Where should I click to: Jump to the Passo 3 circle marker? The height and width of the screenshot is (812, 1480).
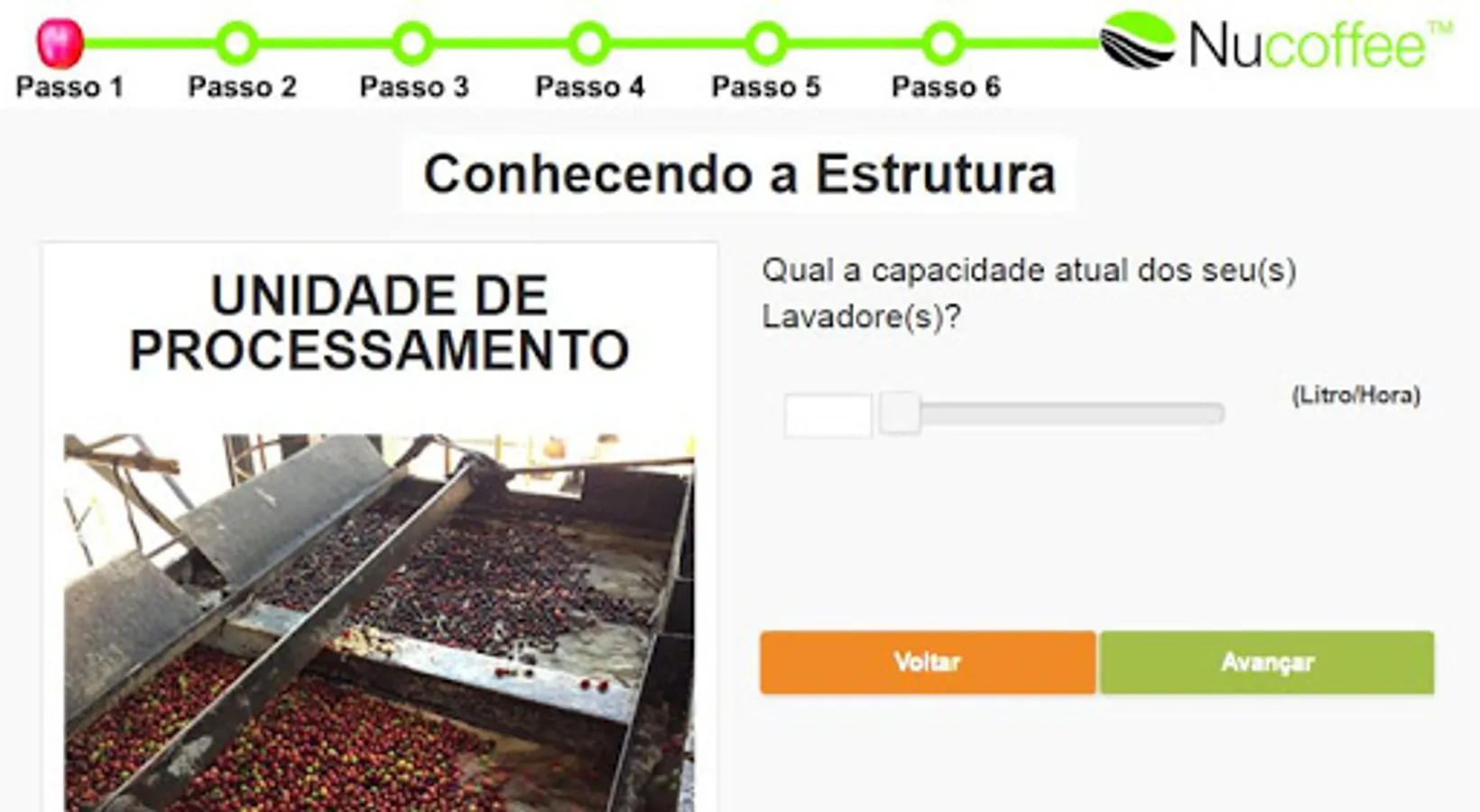(x=413, y=42)
